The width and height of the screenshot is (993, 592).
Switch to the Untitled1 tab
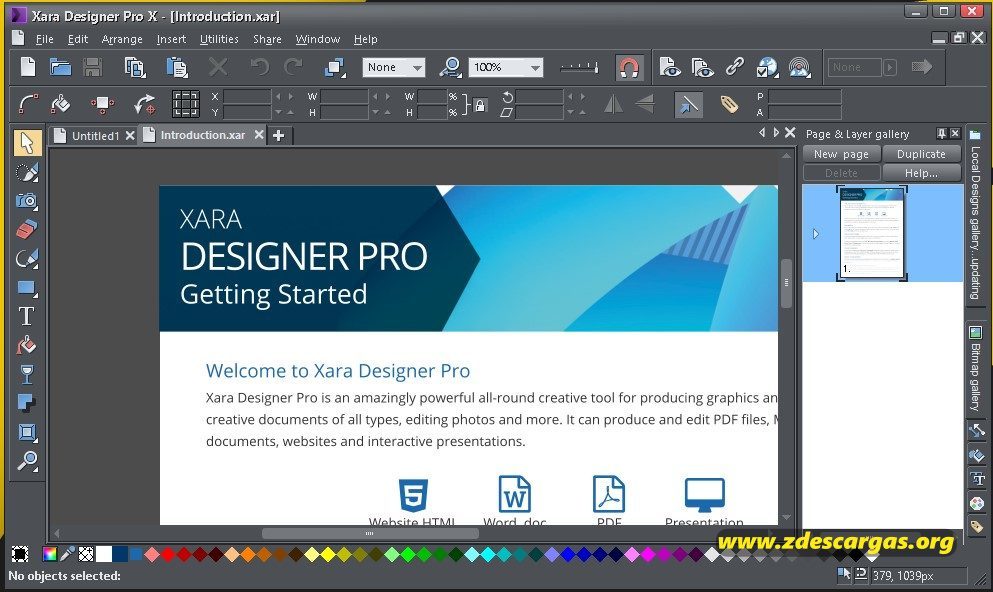pyautogui.click(x=95, y=135)
